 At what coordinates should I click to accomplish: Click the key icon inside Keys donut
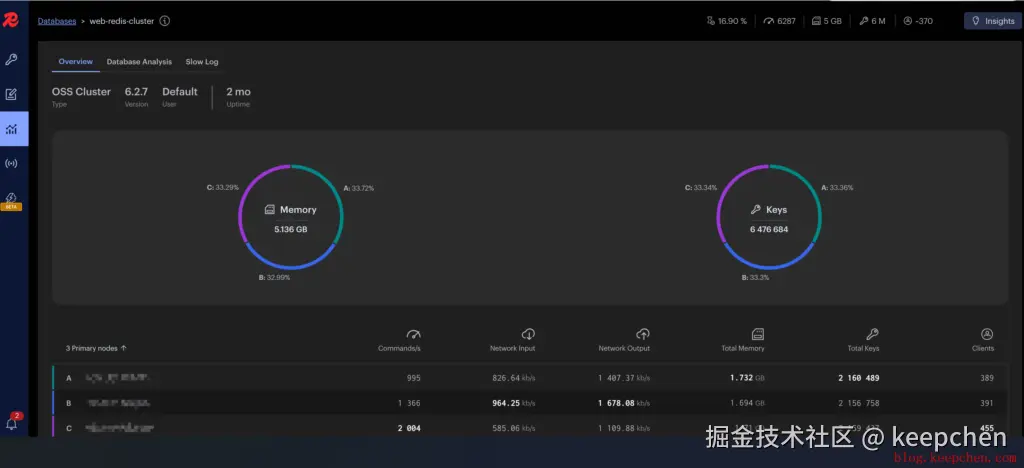[756, 210]
